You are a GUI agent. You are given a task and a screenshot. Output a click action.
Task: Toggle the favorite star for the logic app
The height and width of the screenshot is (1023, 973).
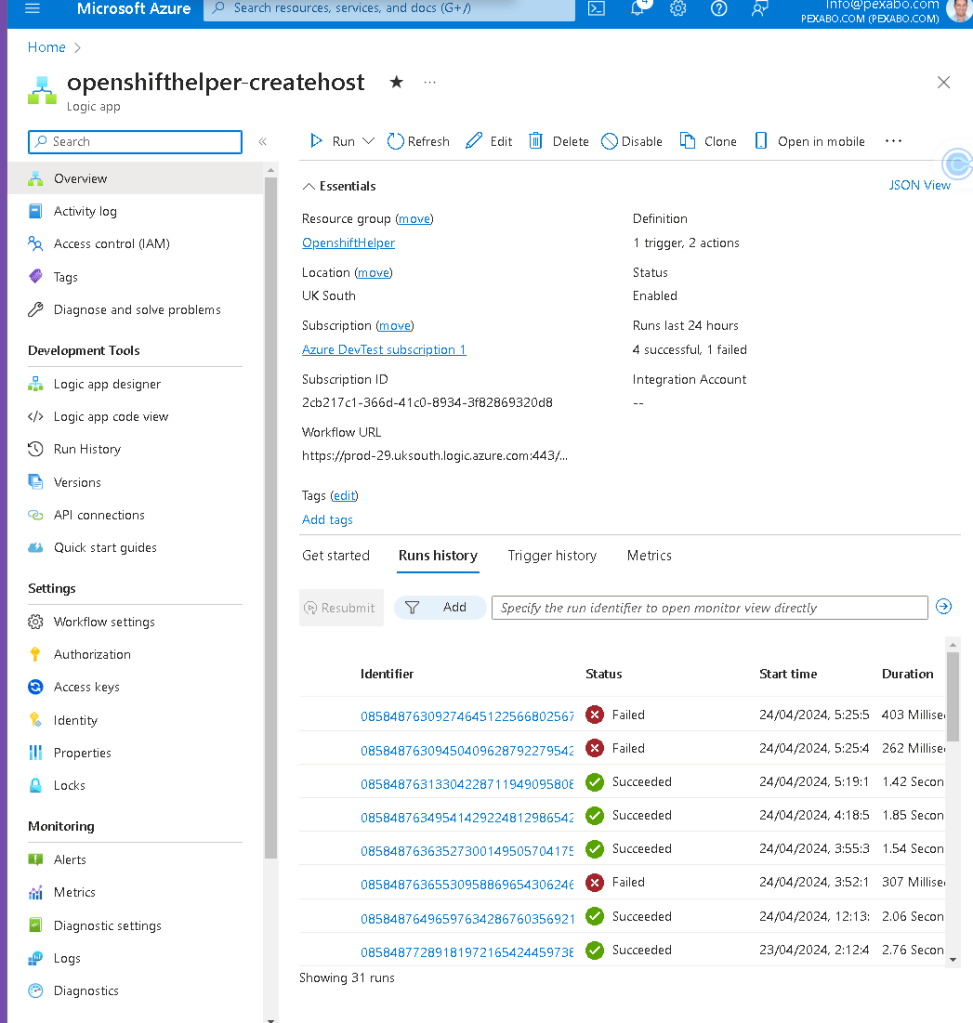point(396,82)
